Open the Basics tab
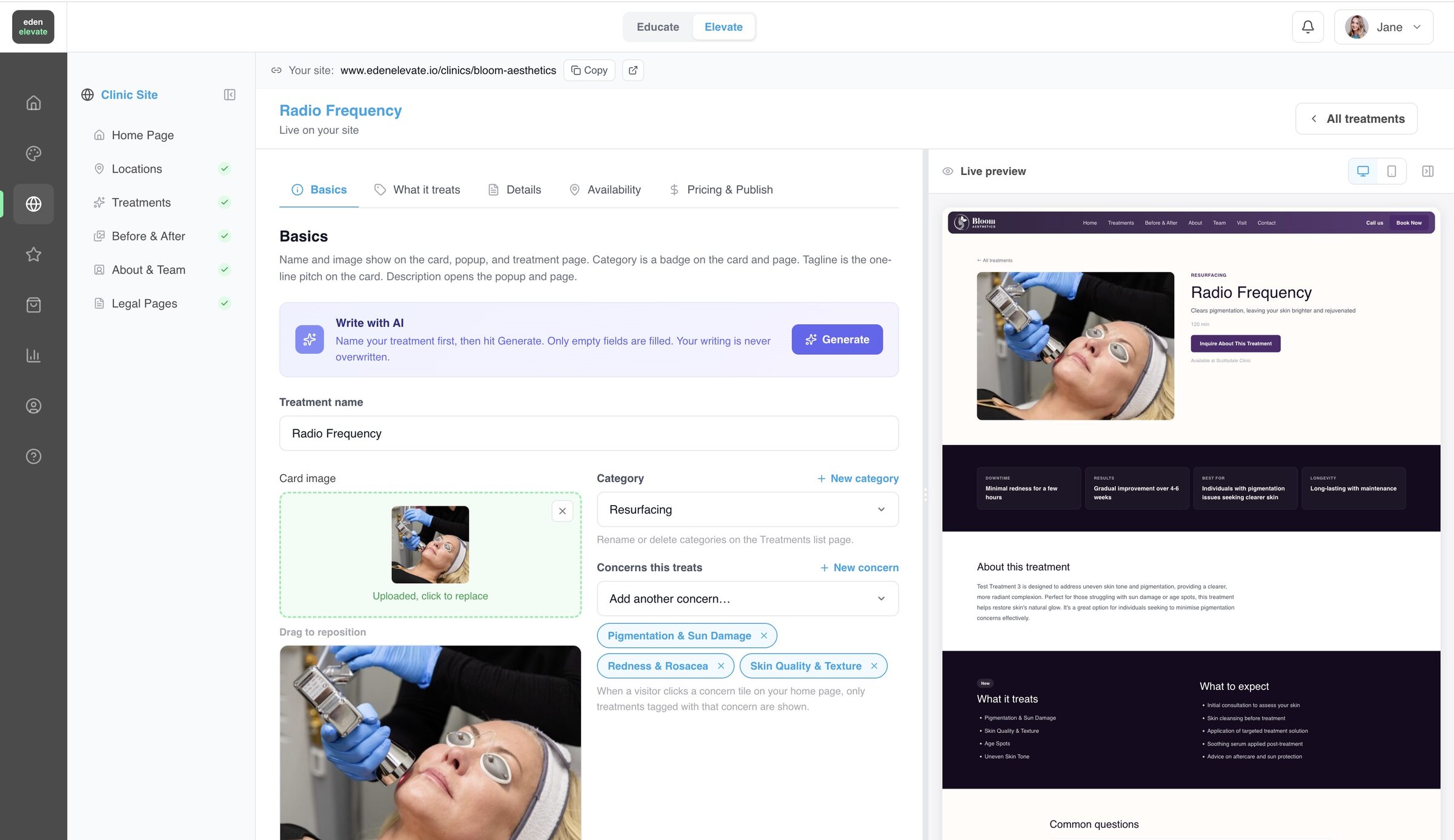 tap(319, 190)
